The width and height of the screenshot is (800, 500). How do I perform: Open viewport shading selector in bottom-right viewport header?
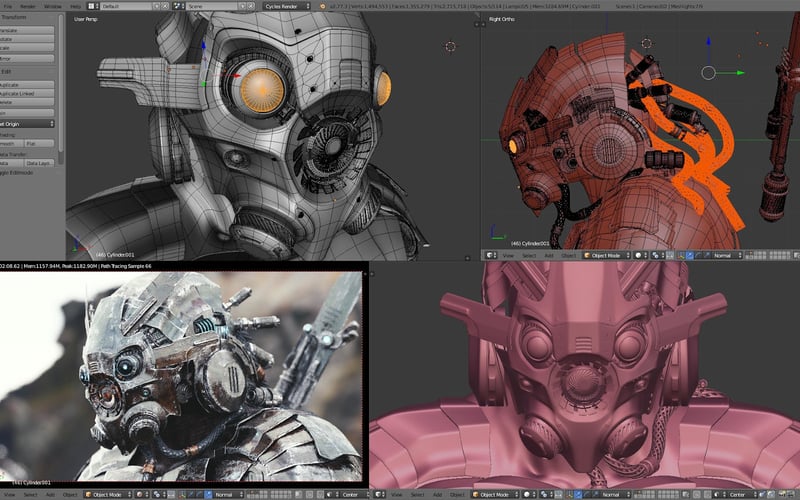(529, 494)
